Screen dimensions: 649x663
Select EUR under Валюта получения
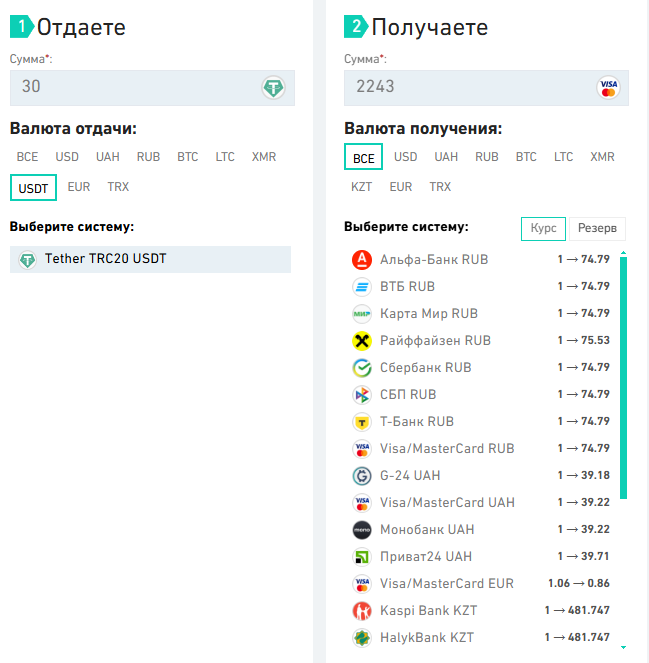pos(400,187)
